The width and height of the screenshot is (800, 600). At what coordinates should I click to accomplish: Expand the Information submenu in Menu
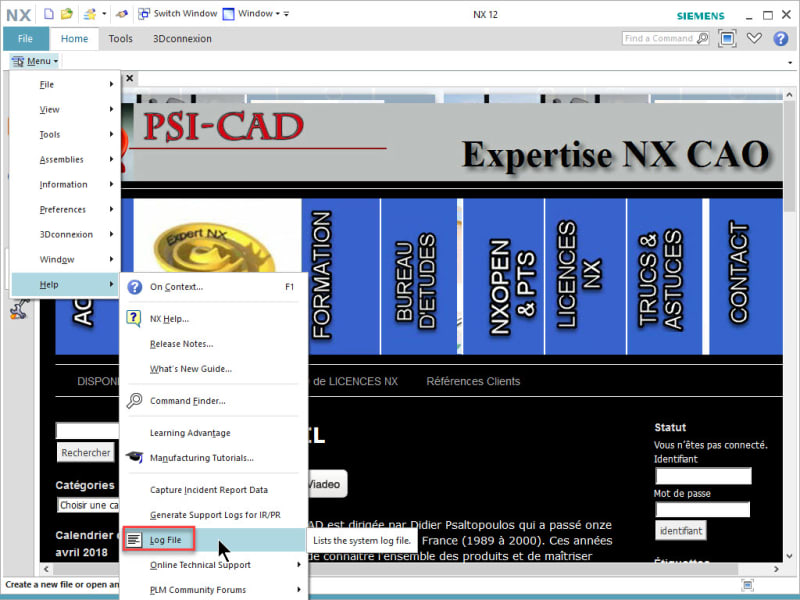pos(65,184)
